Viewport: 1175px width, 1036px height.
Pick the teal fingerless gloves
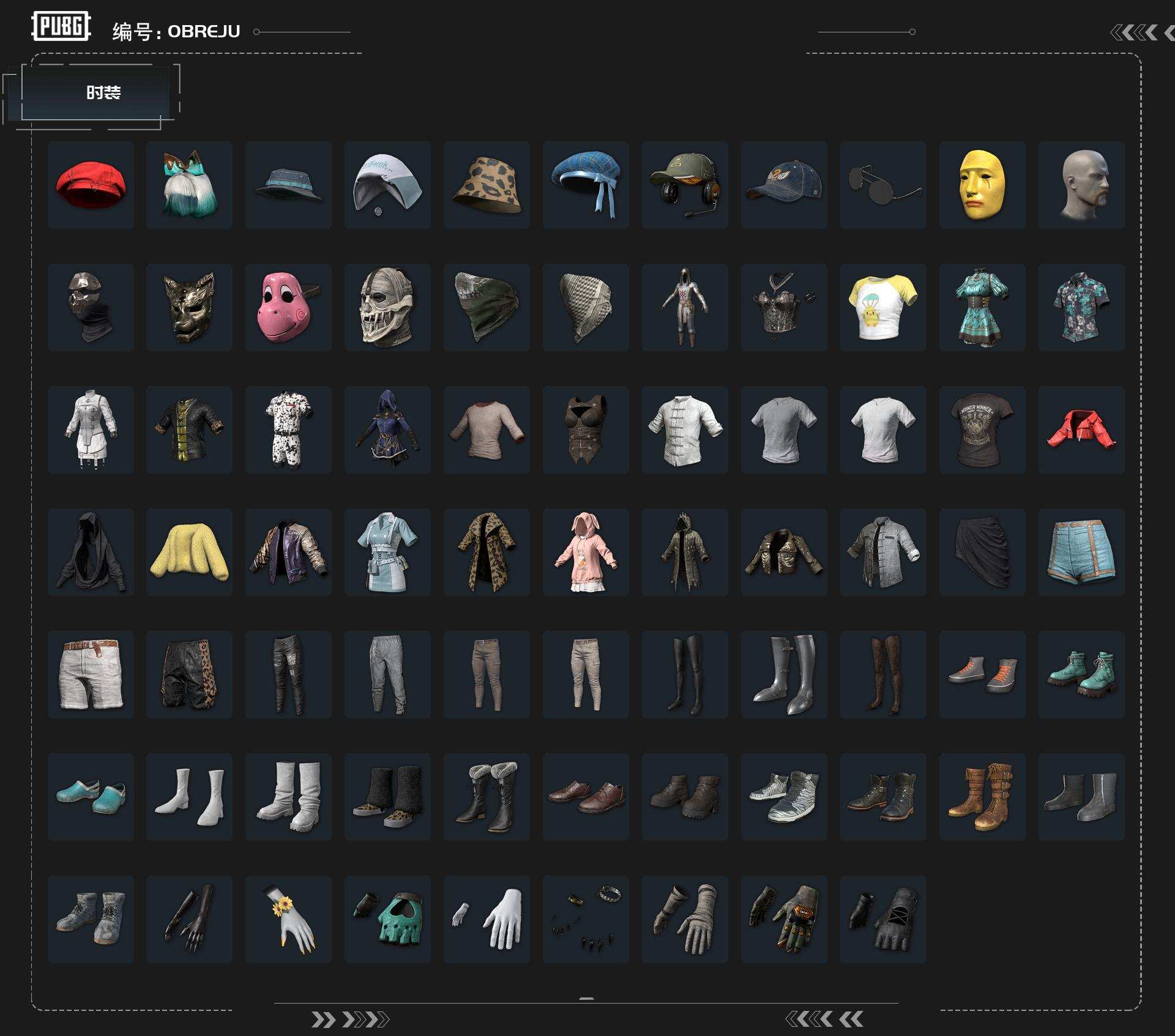[387, 919]
